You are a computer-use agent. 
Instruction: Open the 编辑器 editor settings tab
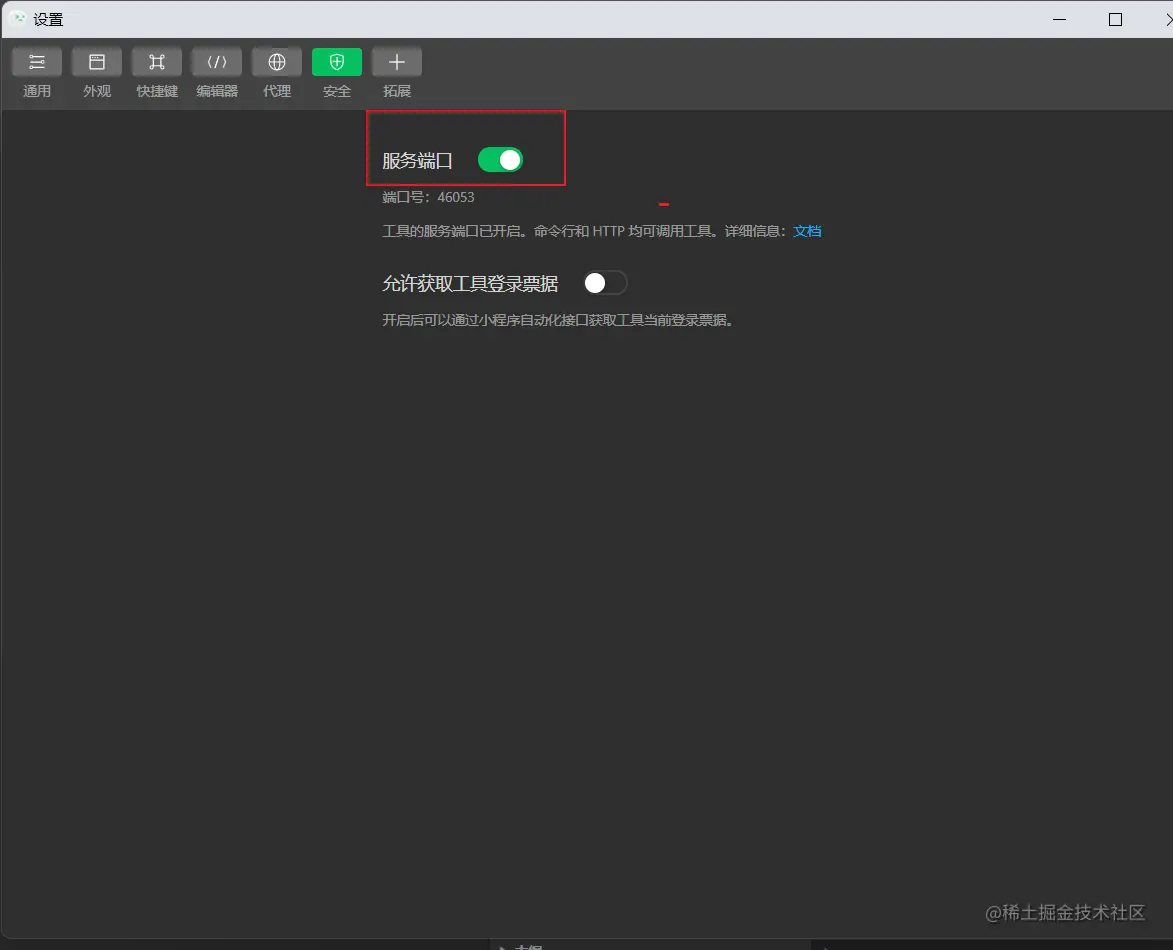click(217, 73)
